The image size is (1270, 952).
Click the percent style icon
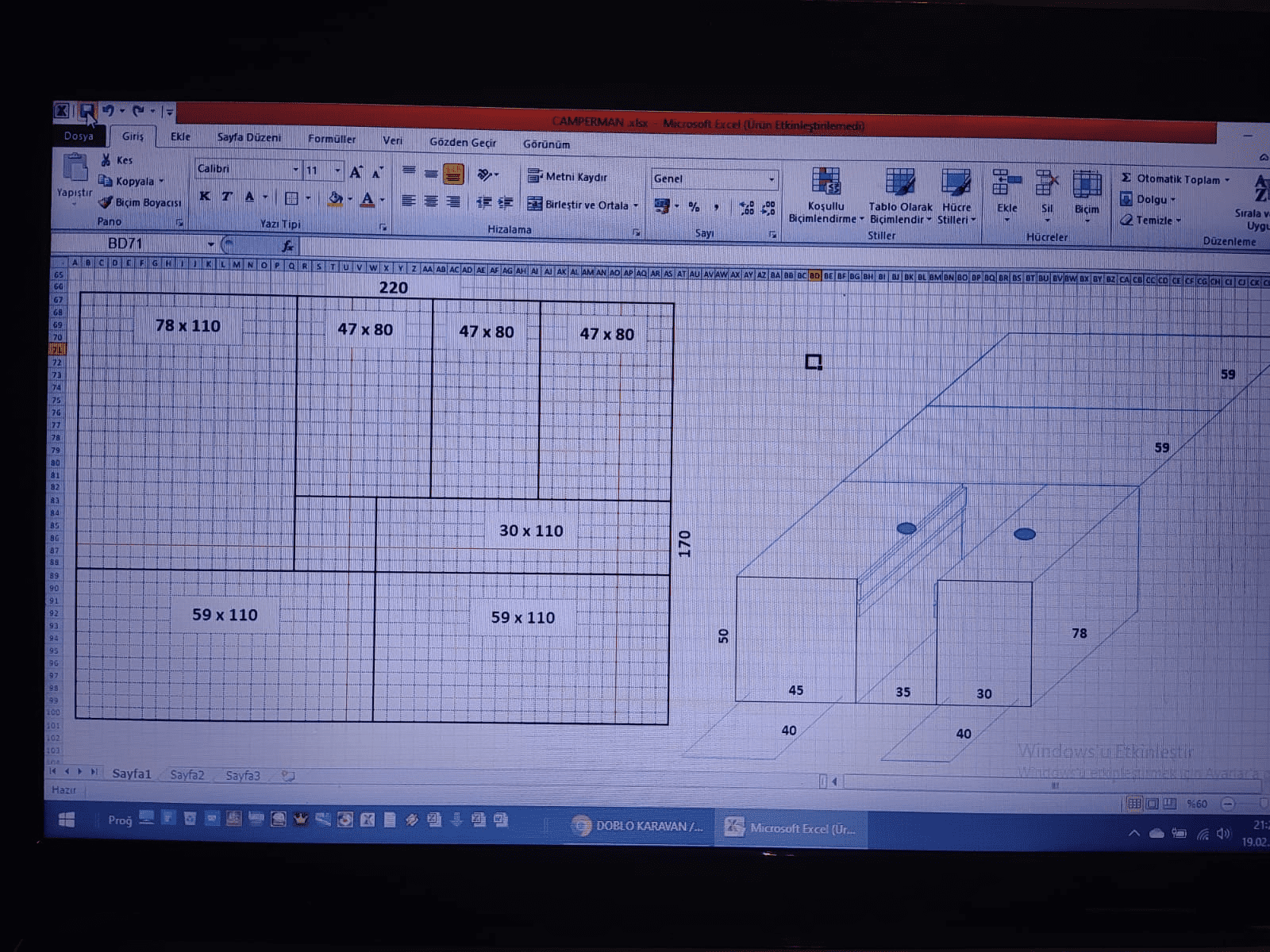pos(695,207)
